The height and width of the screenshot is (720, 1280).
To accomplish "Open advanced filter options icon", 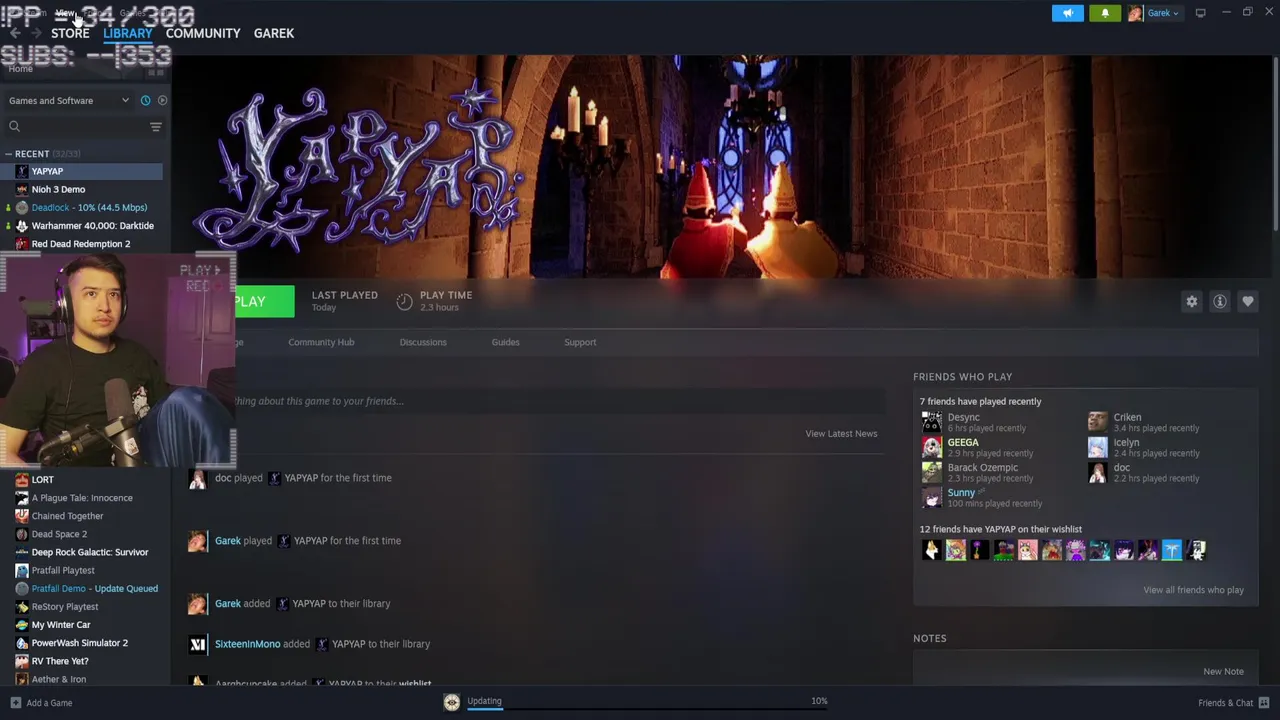I will [155, 126].
